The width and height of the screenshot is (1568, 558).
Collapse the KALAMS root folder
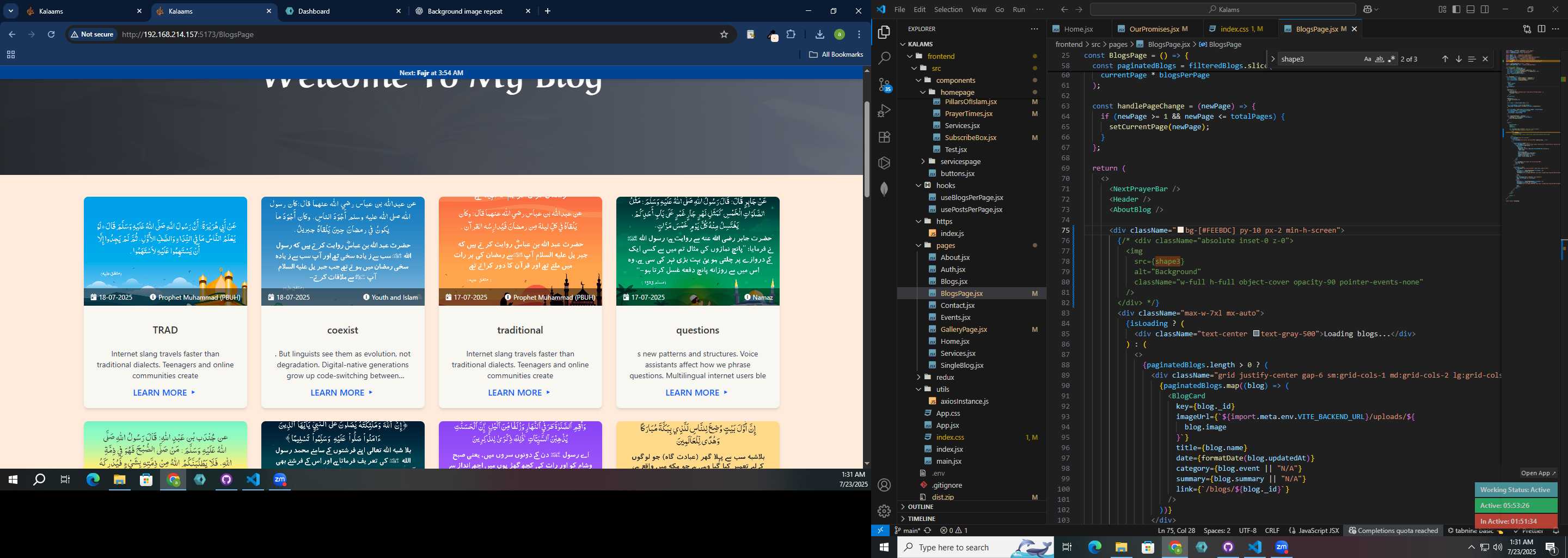(903, 44)
